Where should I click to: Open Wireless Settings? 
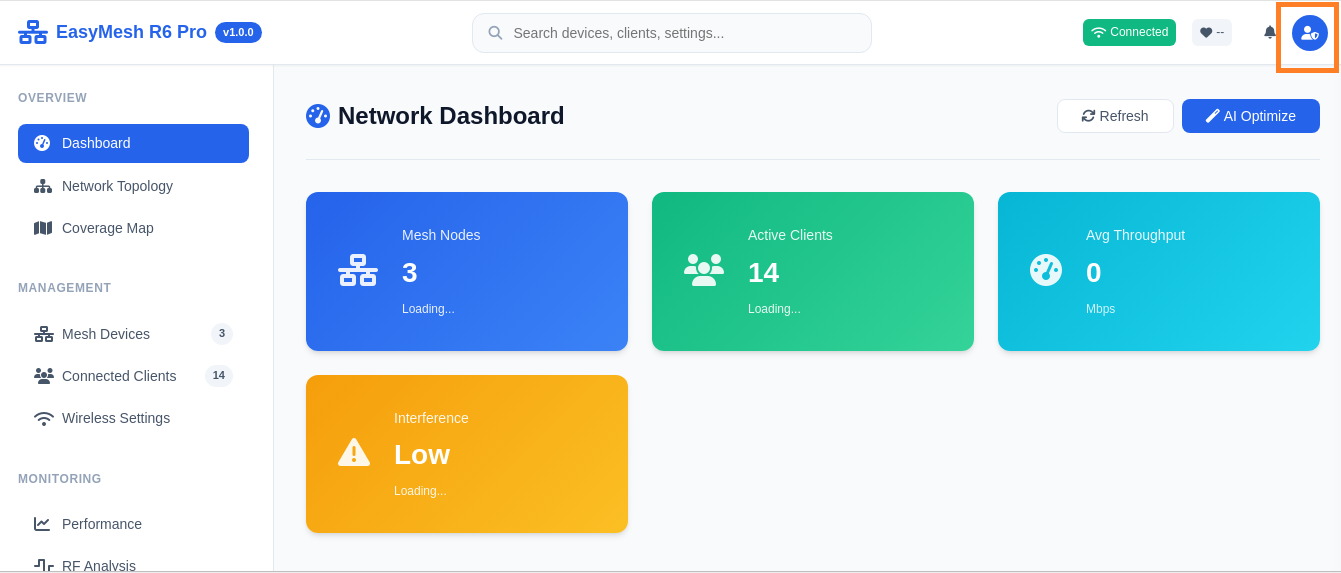[x=133, y=418]
